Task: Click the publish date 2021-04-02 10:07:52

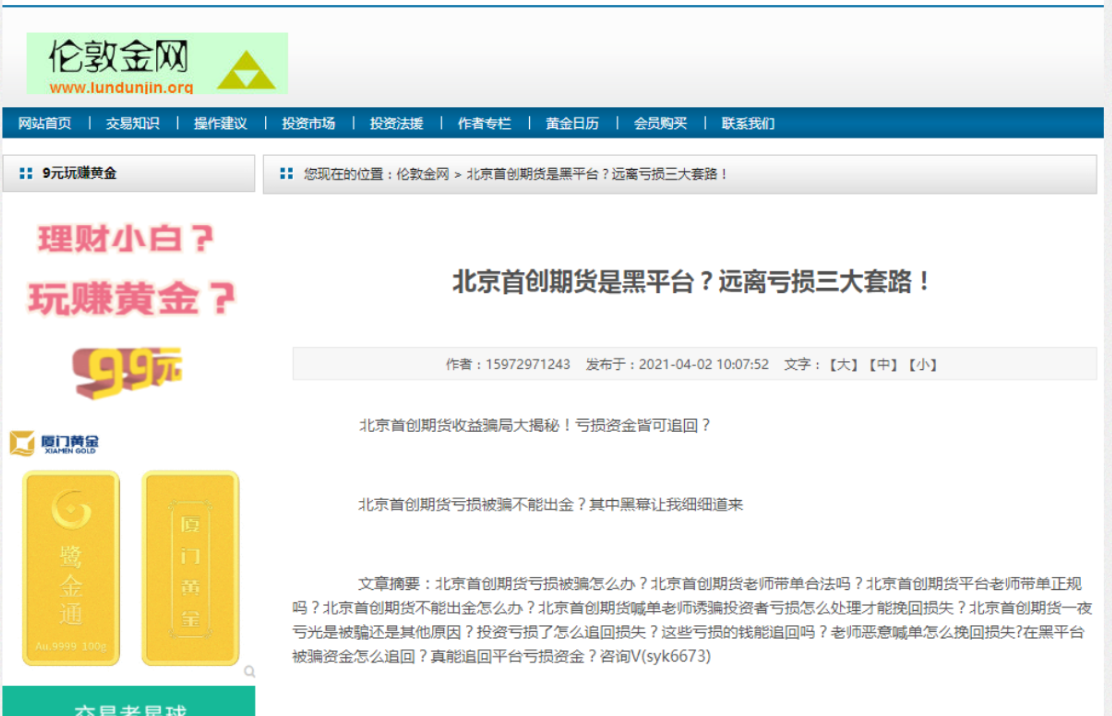Action: coord(704,364)
